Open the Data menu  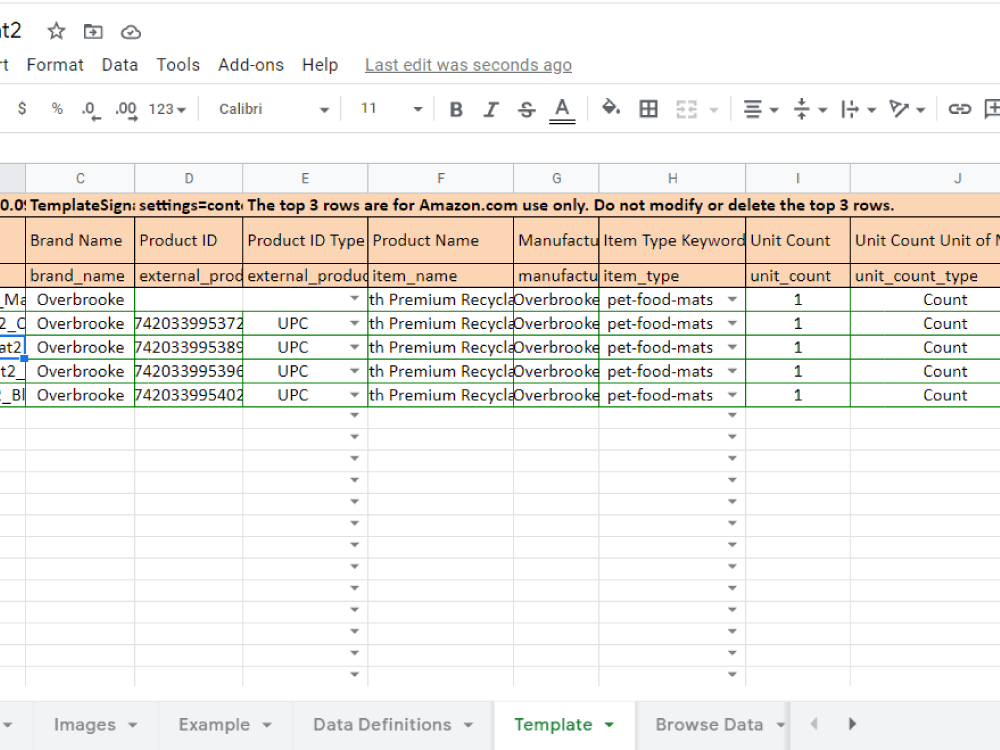click(120, 64)
